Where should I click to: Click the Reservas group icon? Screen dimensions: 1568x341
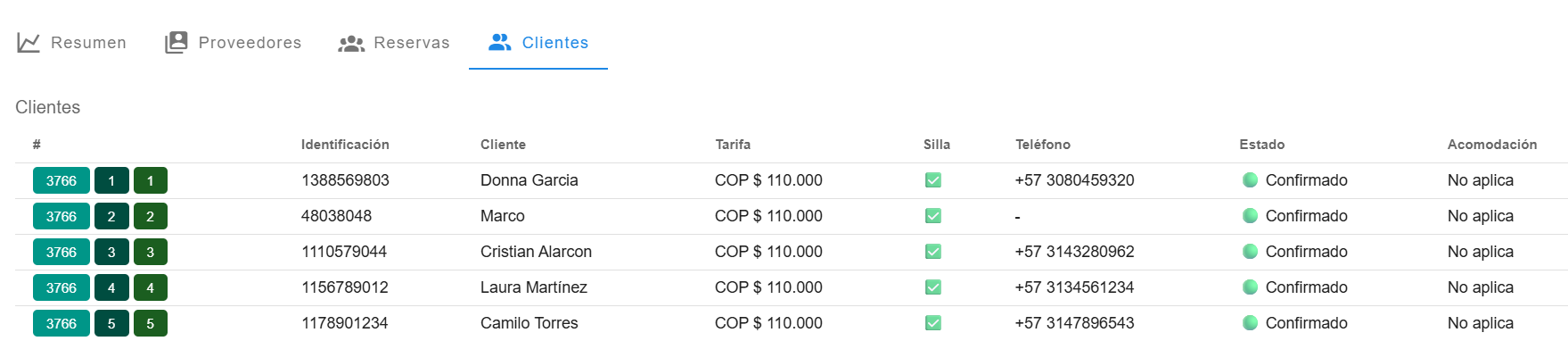351,43
